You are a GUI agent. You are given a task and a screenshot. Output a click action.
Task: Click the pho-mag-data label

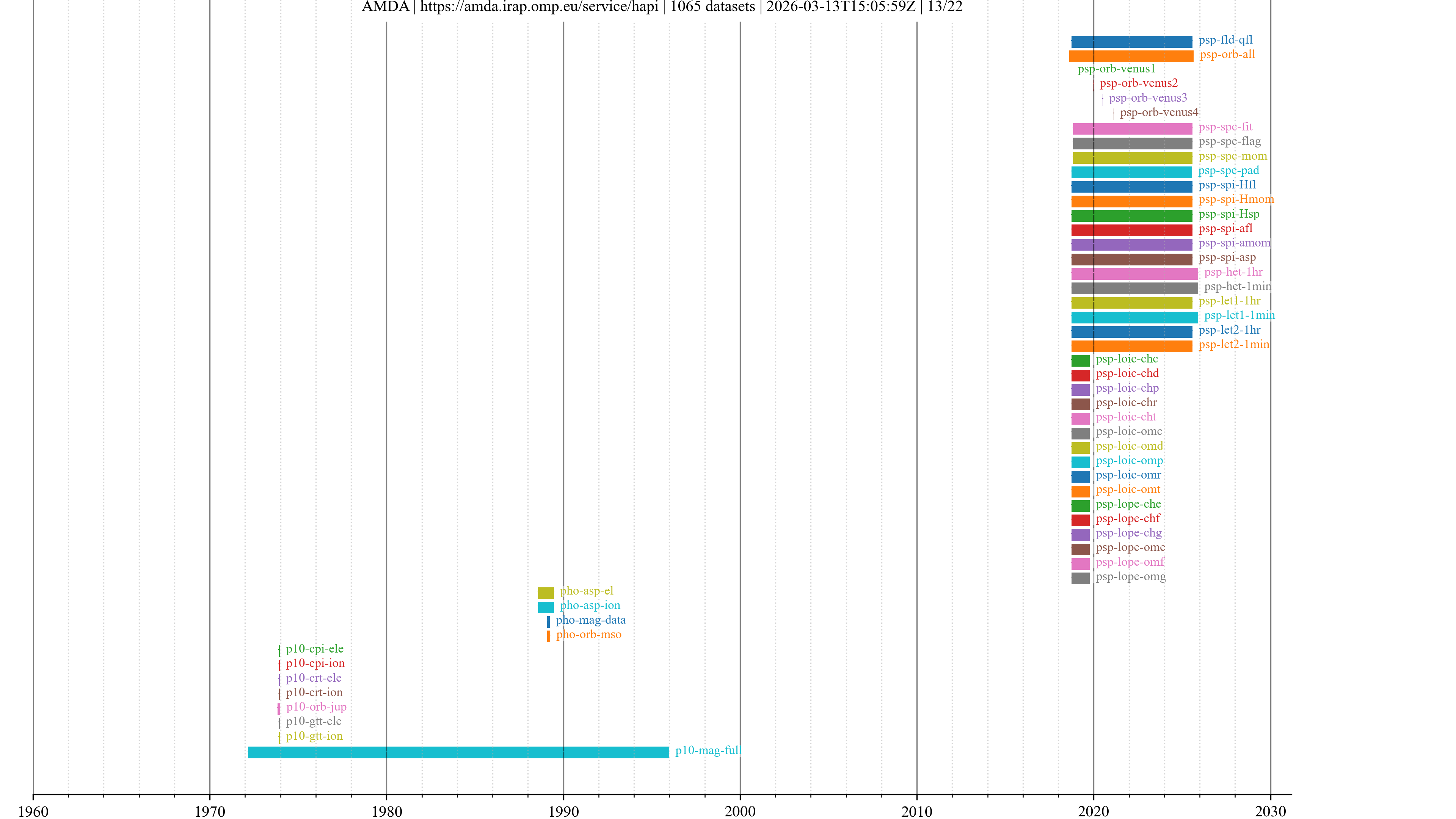click(591, 620)
